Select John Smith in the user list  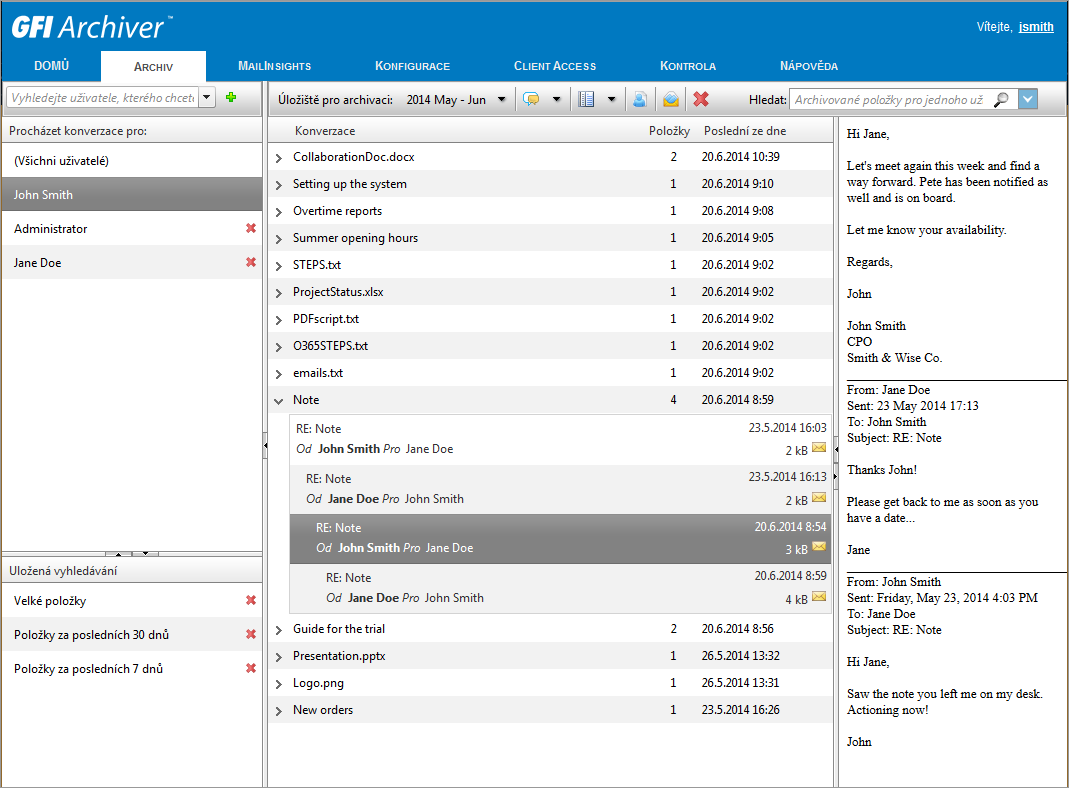point(132,194)
